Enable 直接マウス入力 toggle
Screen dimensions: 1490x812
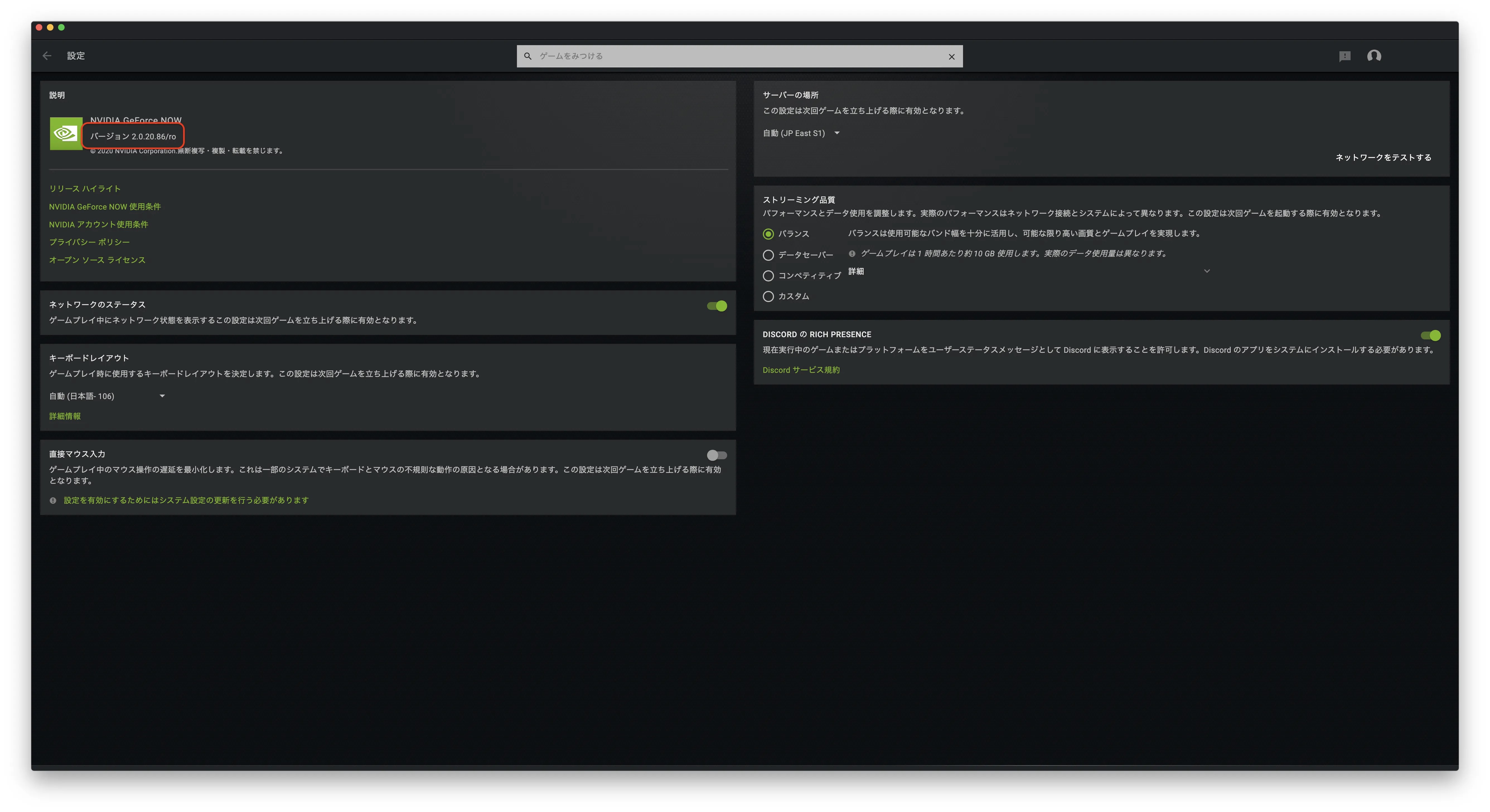pyautogui.click(x=717, y=455)
